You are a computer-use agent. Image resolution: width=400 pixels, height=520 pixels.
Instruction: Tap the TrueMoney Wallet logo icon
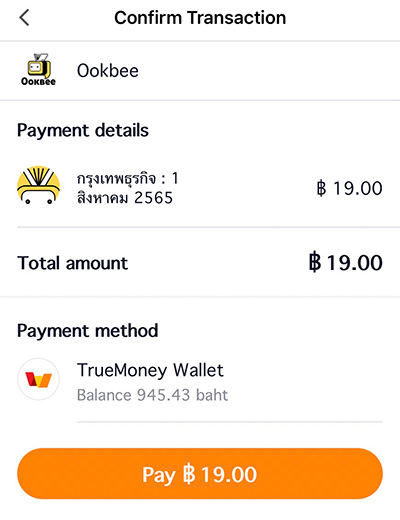click(38, 379)
